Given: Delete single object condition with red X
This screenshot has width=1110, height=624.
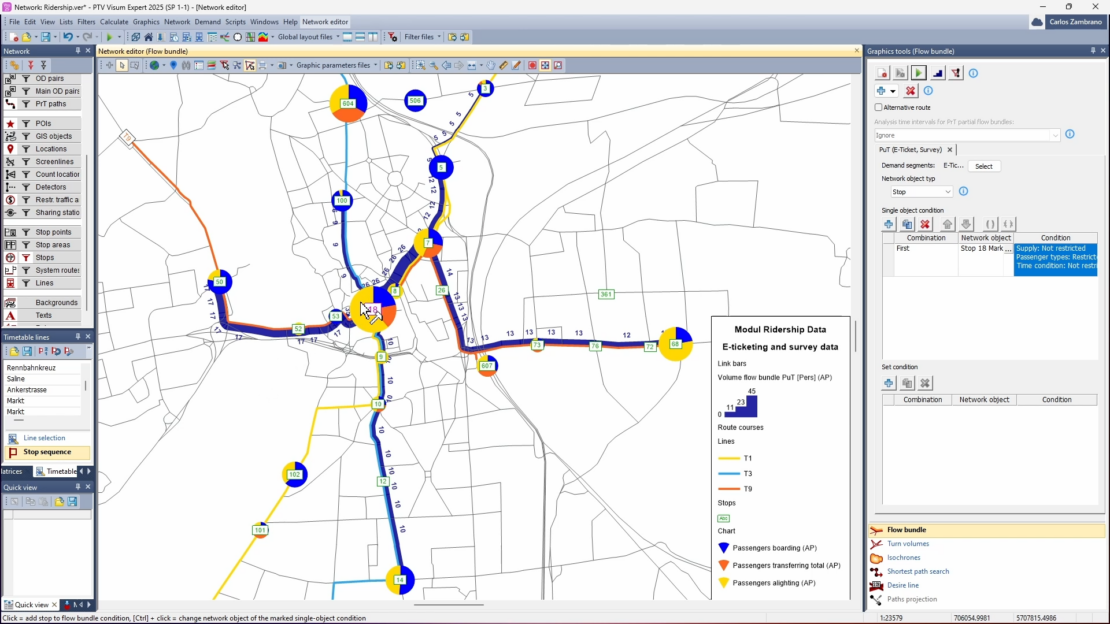Looking at the screenshot, I should pos(925,224).
